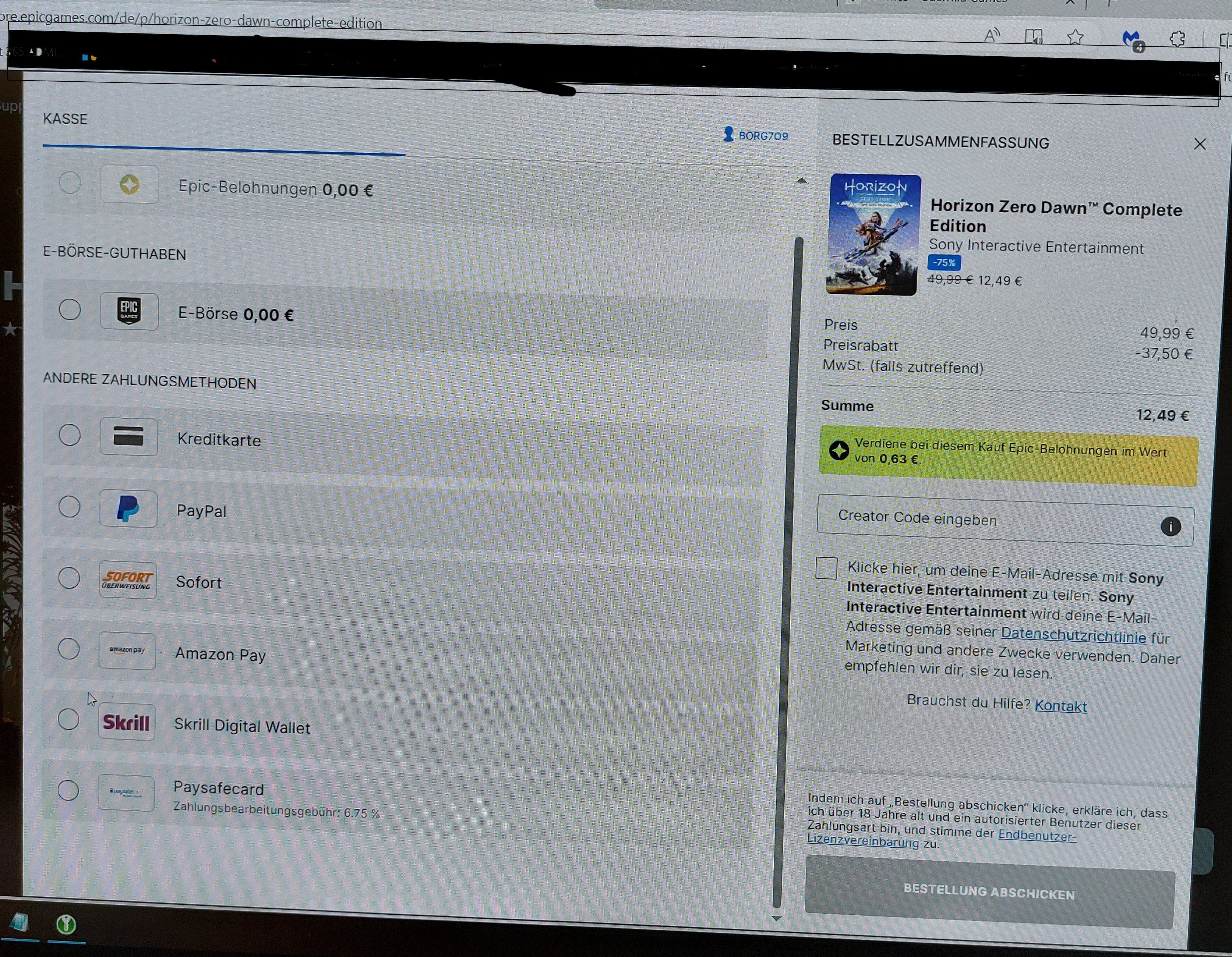Check the Sony email sharing checkbox
Screen dimensions: 1232x957
click(x=826, y=568)
